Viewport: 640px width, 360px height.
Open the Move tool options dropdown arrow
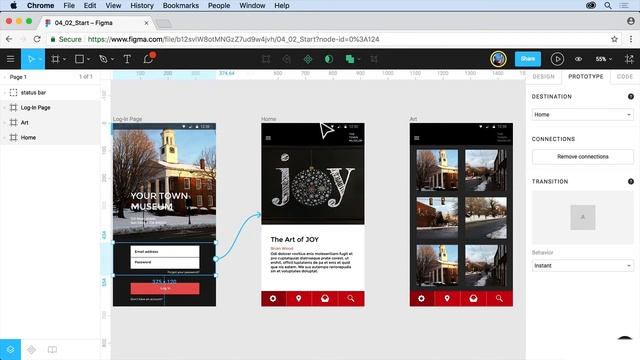pyautogui.click(x=40, y=60)
